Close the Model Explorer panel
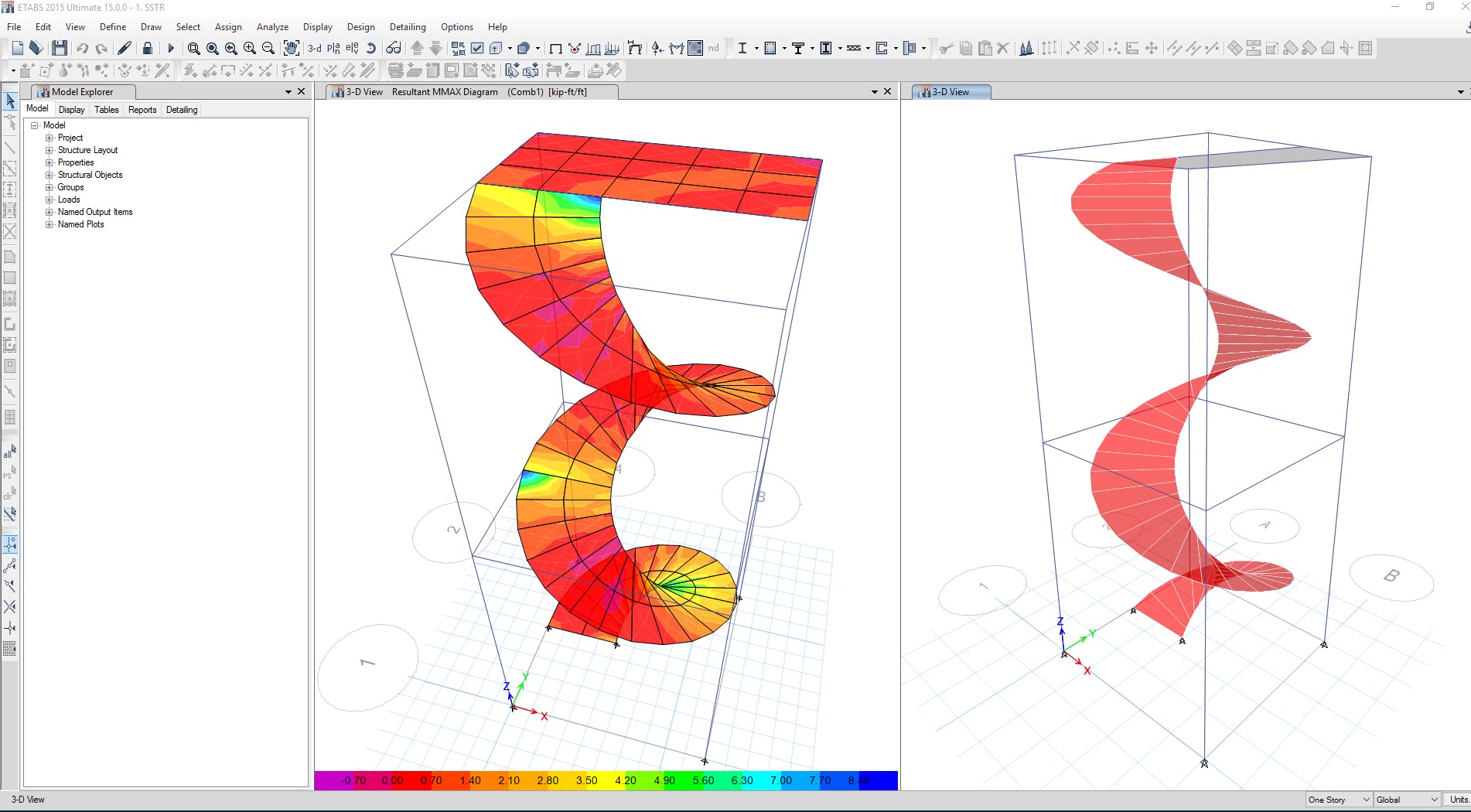This screenshot has width=1471, height=812. (302, 92)
